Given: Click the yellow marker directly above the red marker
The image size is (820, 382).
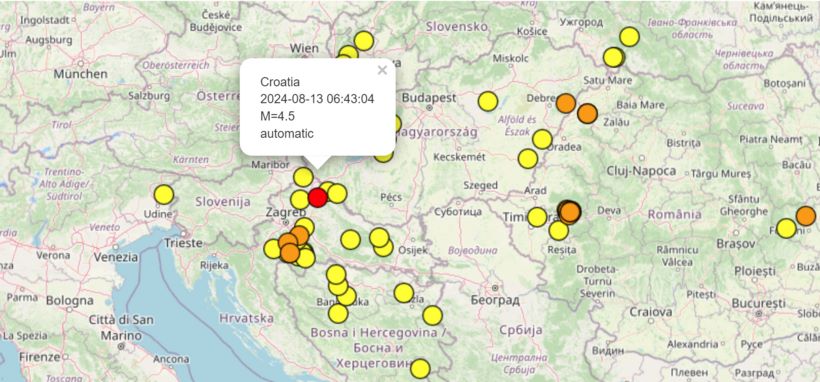Looking at the screenshot, I should (303, 177).
